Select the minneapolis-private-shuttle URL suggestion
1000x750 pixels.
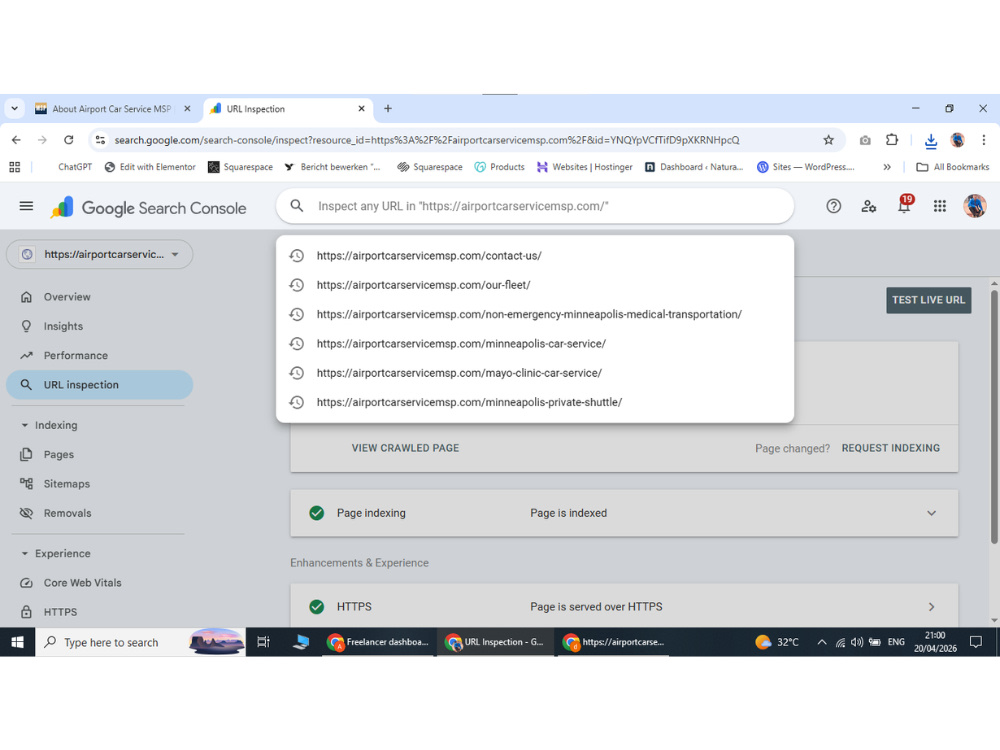535,402
